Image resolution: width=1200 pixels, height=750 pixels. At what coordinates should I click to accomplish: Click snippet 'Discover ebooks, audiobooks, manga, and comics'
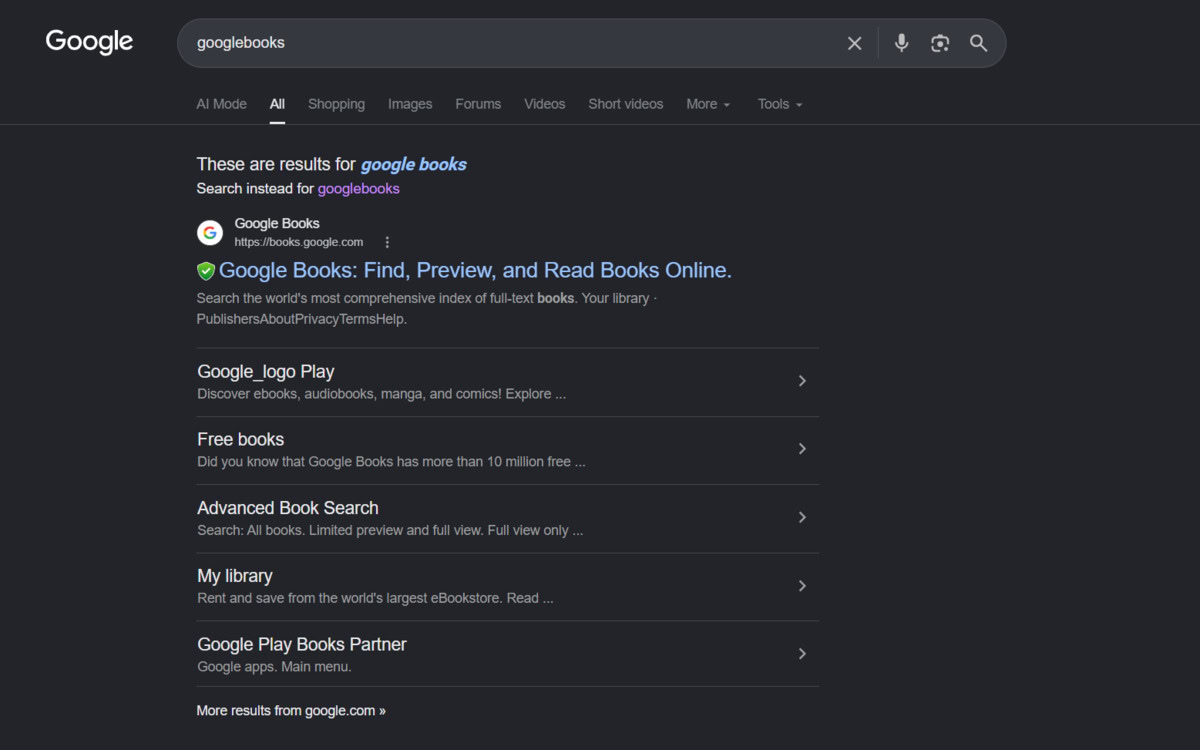(x=382, y=394)
